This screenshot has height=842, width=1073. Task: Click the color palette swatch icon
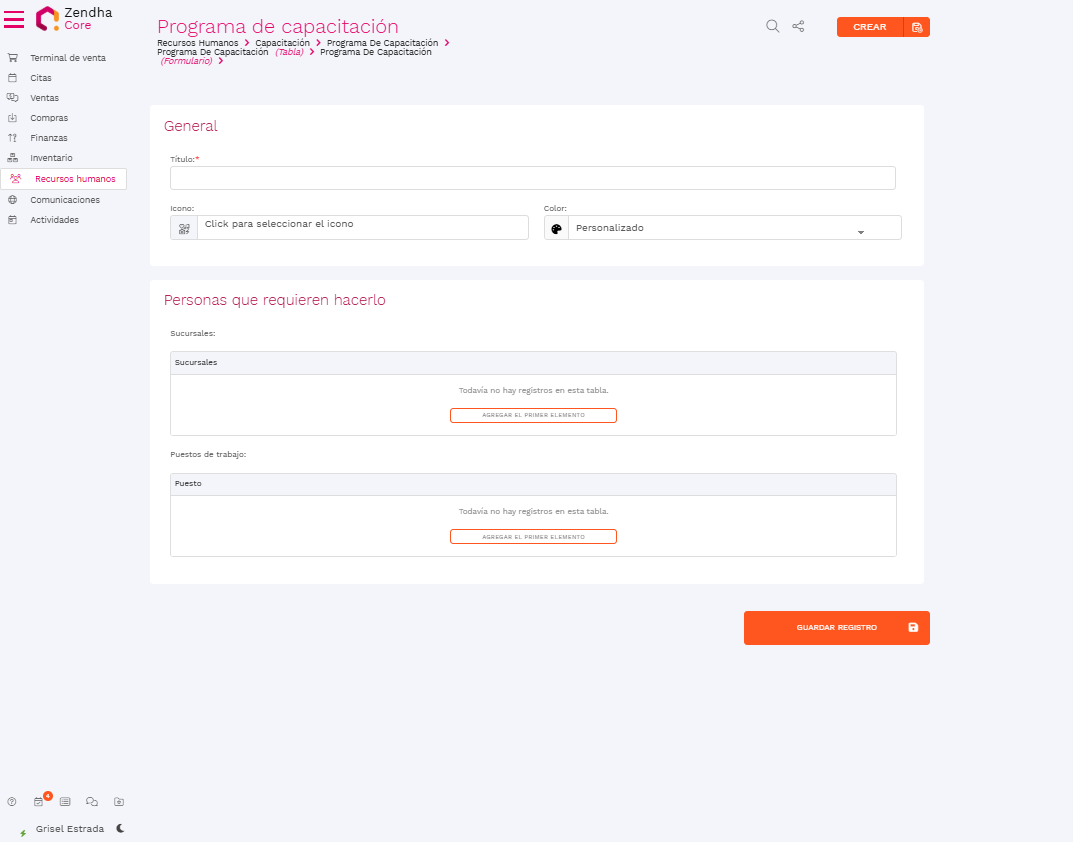[x=557, y=228]
